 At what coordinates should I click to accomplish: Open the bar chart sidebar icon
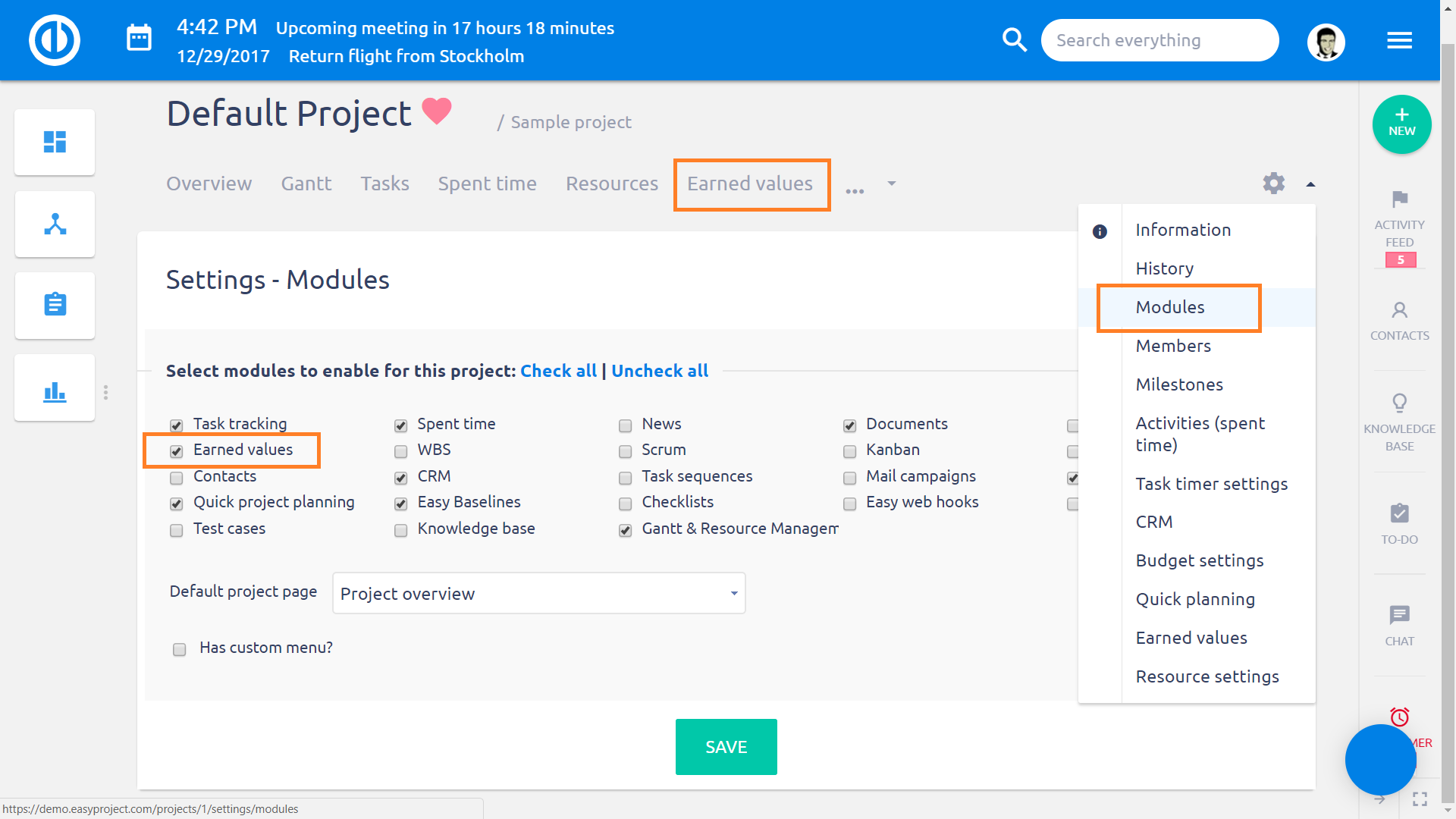pos(55,392)
